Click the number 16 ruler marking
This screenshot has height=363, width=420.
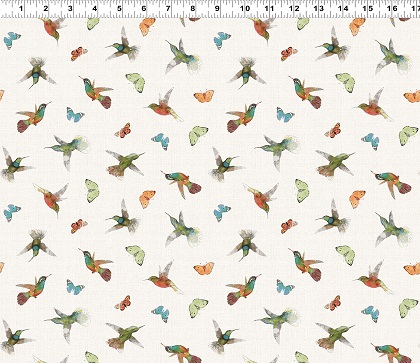pyautogui.click(x=393, y=8)
